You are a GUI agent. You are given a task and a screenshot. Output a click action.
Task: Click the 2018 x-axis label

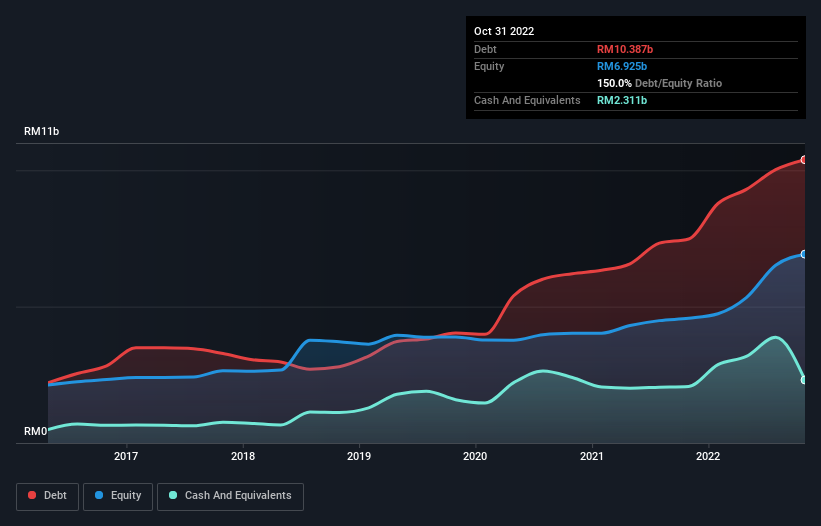pos(243,456)
